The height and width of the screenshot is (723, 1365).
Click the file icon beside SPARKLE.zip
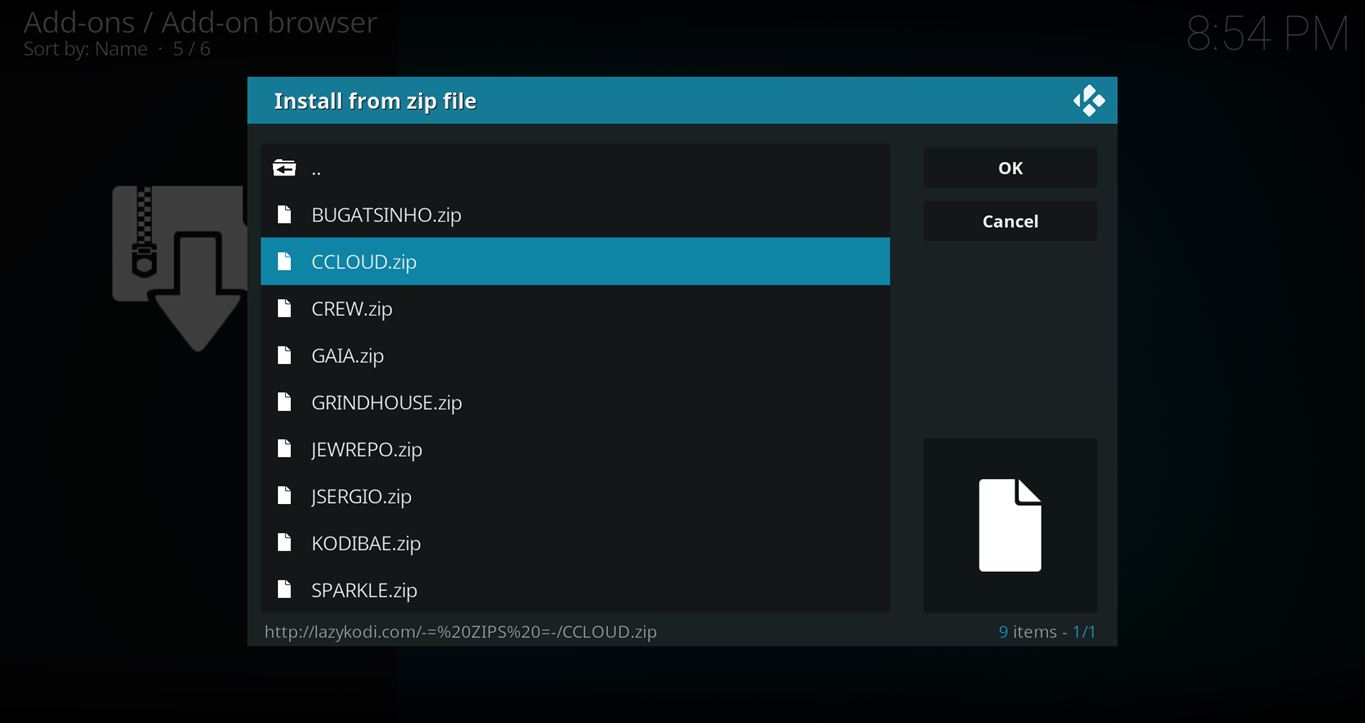[284, 590]
